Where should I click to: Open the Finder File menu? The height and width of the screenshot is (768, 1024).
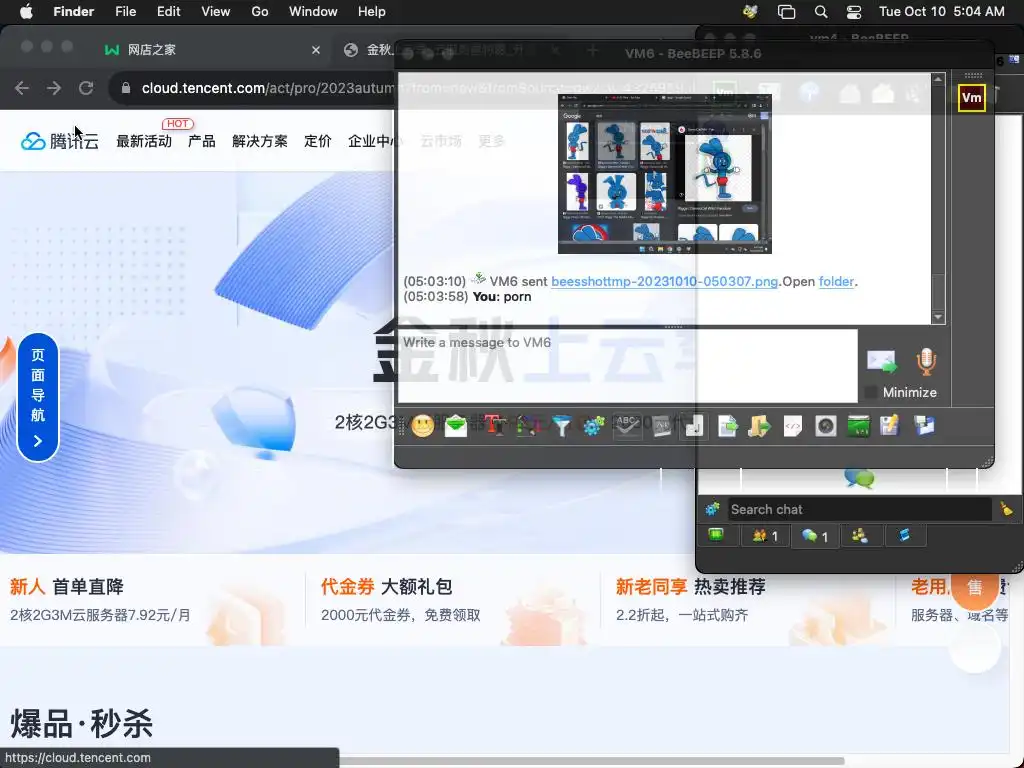[x=125, y=12]
